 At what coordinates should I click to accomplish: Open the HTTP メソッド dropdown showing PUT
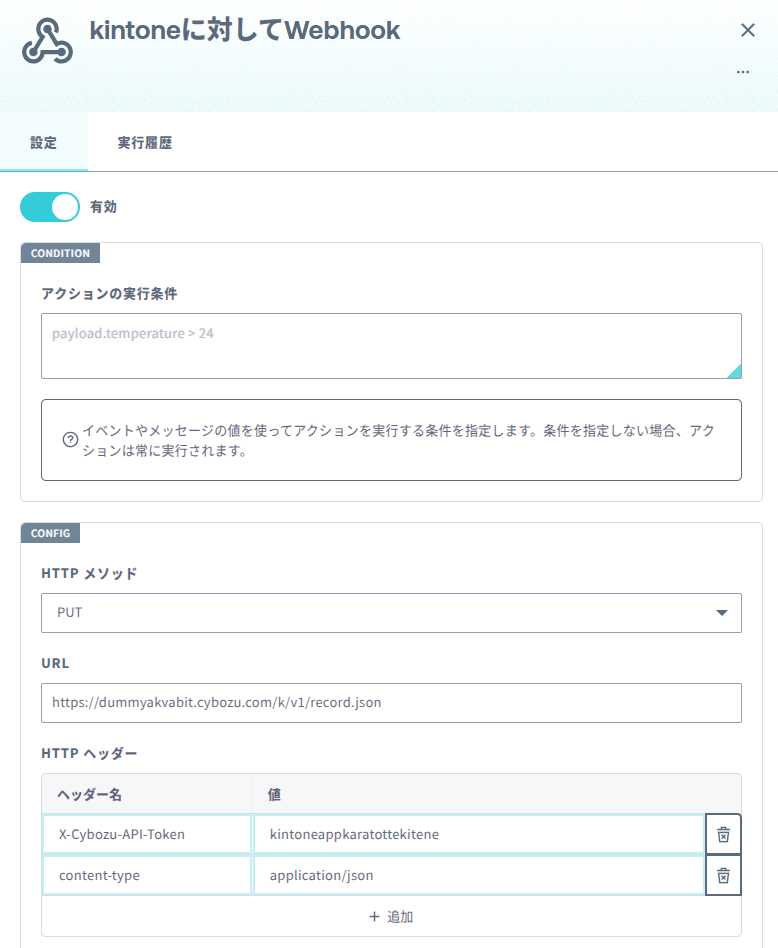click(391, 612)
